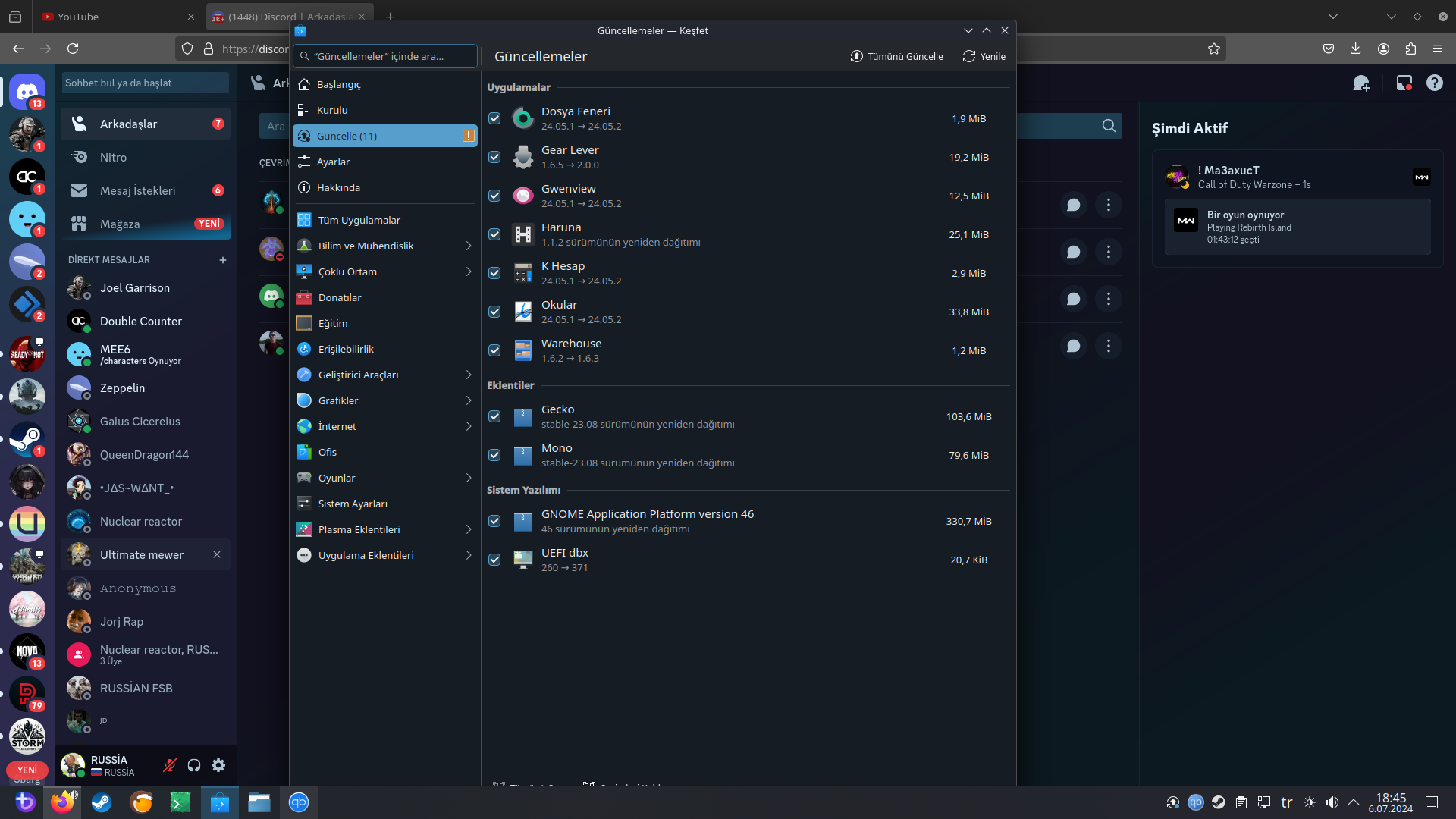Viewport: 1456px width, 819px height.
Task: Open qBittorrent from the taskbar
Action: click(299, 802)
